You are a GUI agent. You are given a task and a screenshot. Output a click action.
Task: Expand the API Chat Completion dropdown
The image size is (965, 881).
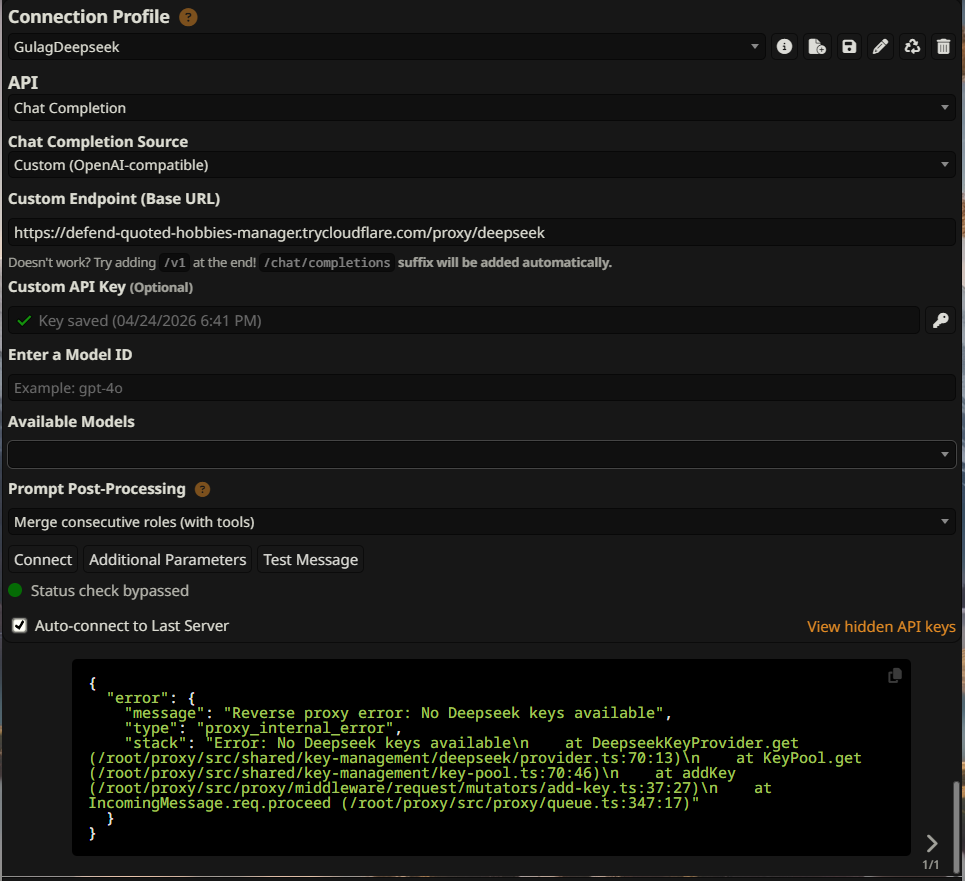pos(482,108)
